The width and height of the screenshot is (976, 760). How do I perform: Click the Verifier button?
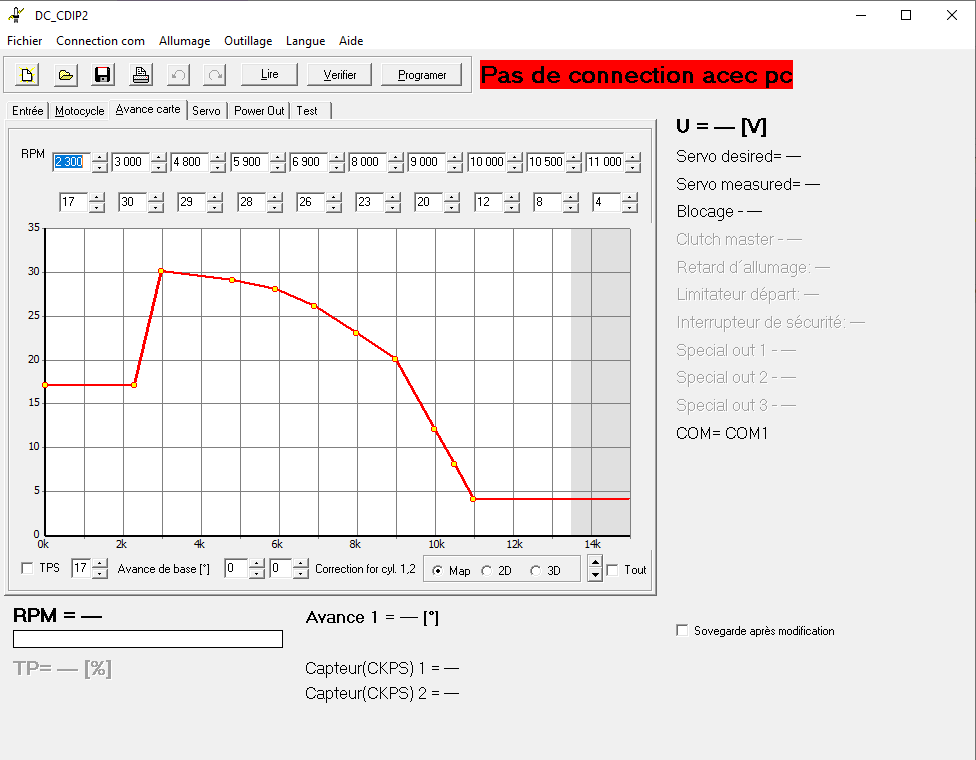[x=339, y=75]
